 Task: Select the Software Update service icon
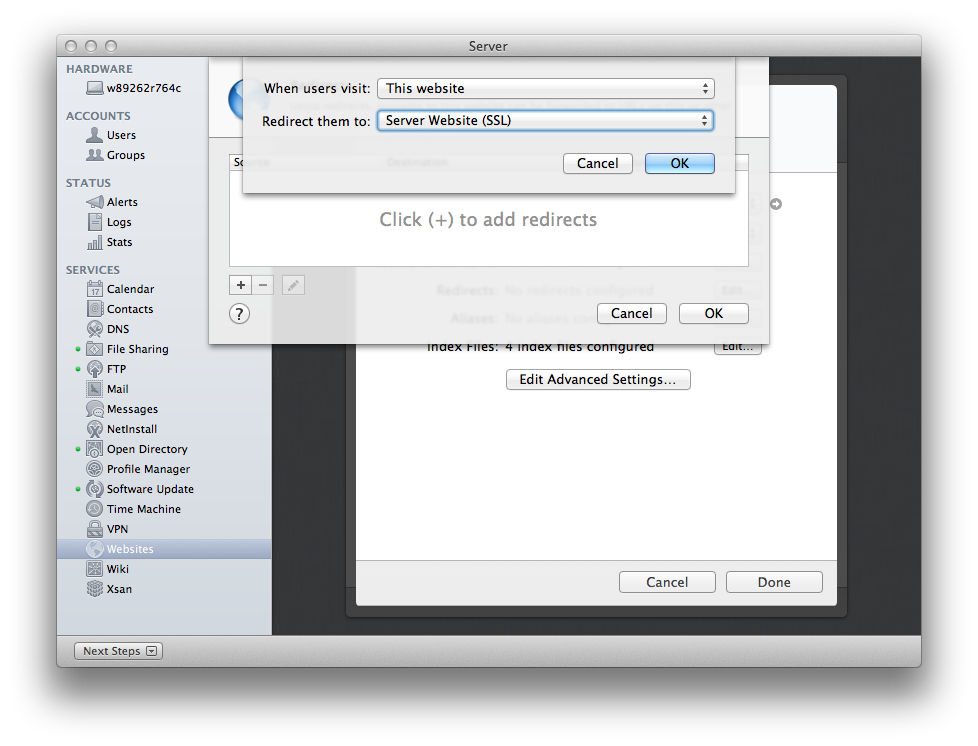[95, 489]
